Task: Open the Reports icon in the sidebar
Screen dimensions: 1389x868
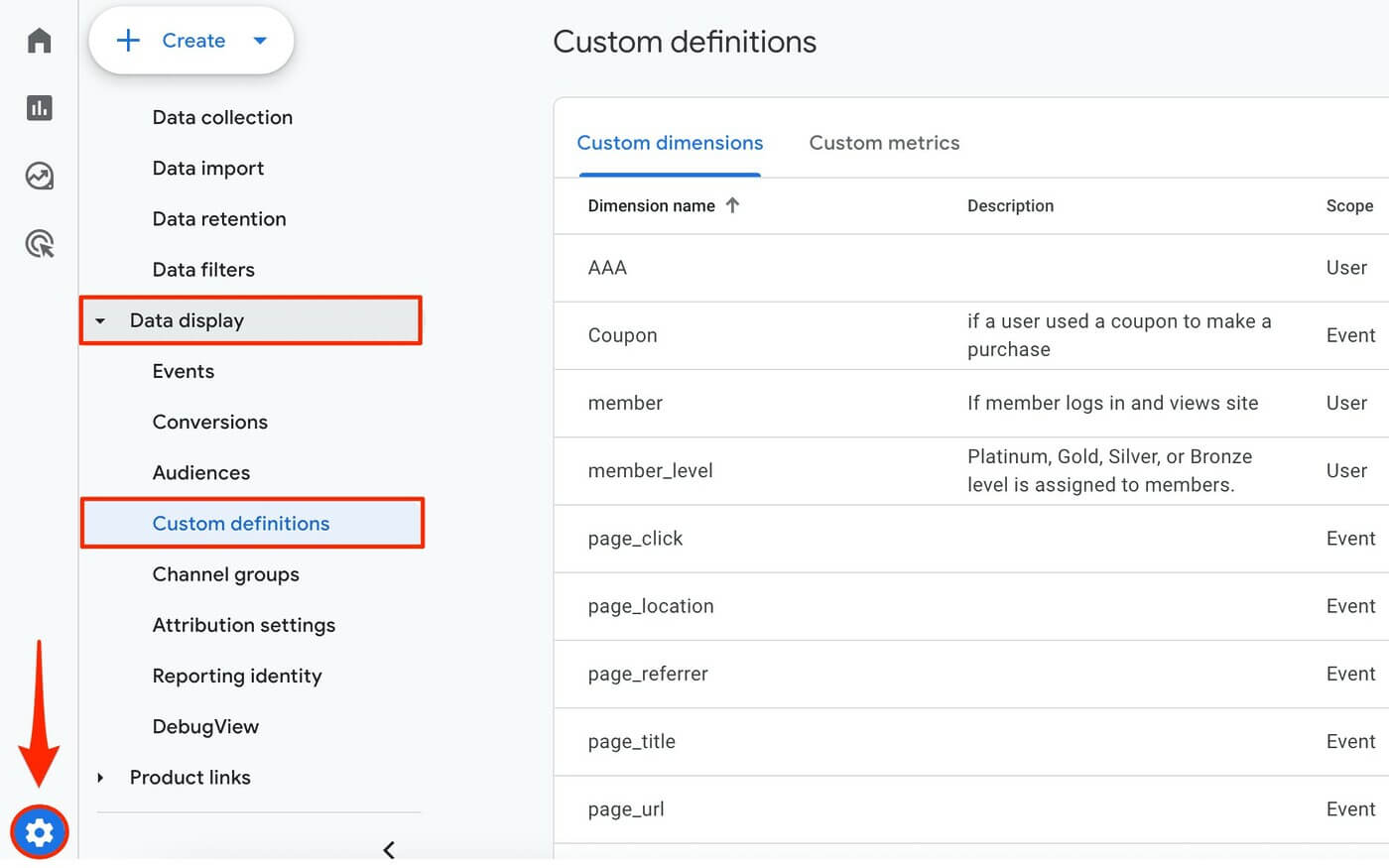Action: tap(39, 107)
